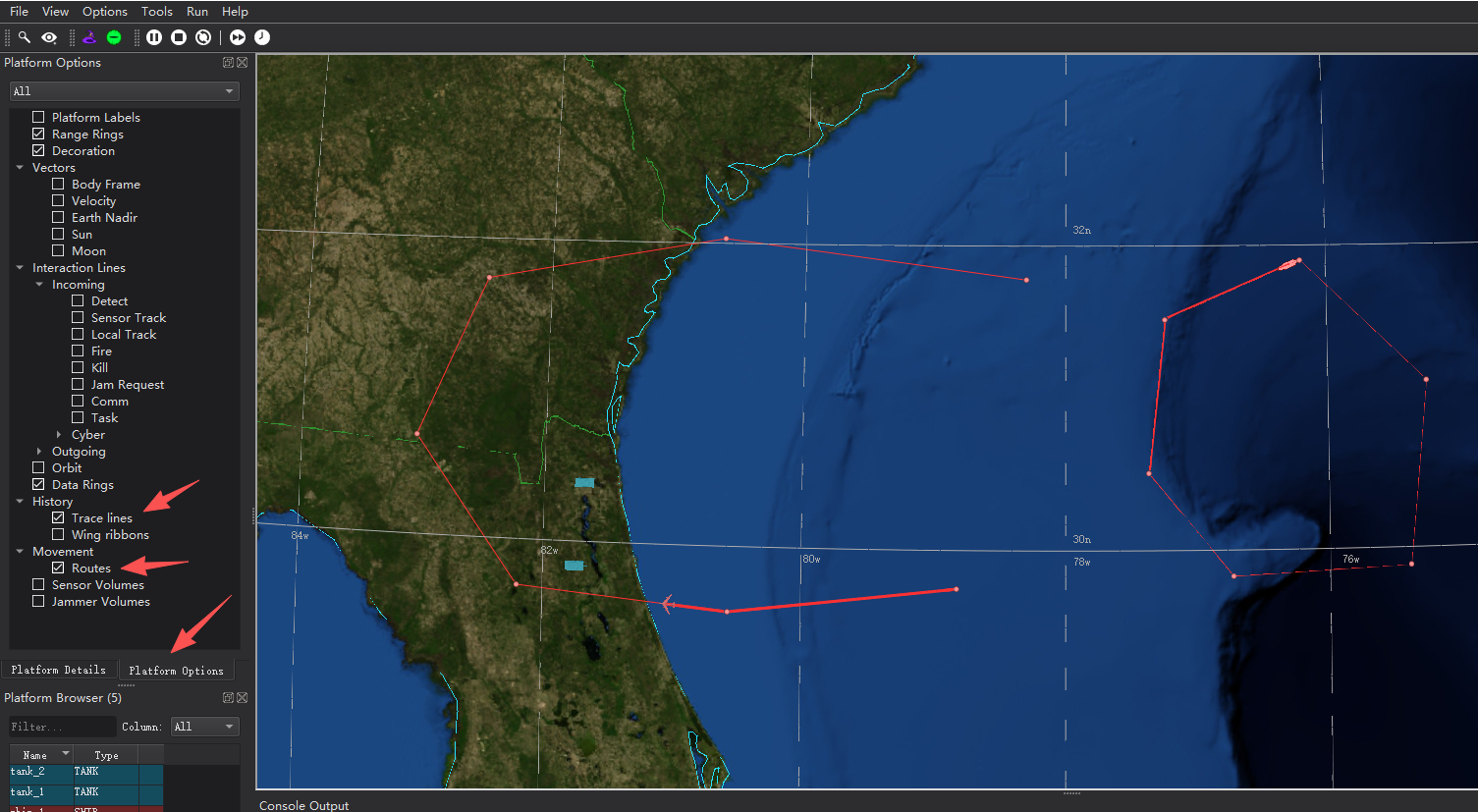Click the green circle status icon
1478x812 pixels.
tap(114, 37)
